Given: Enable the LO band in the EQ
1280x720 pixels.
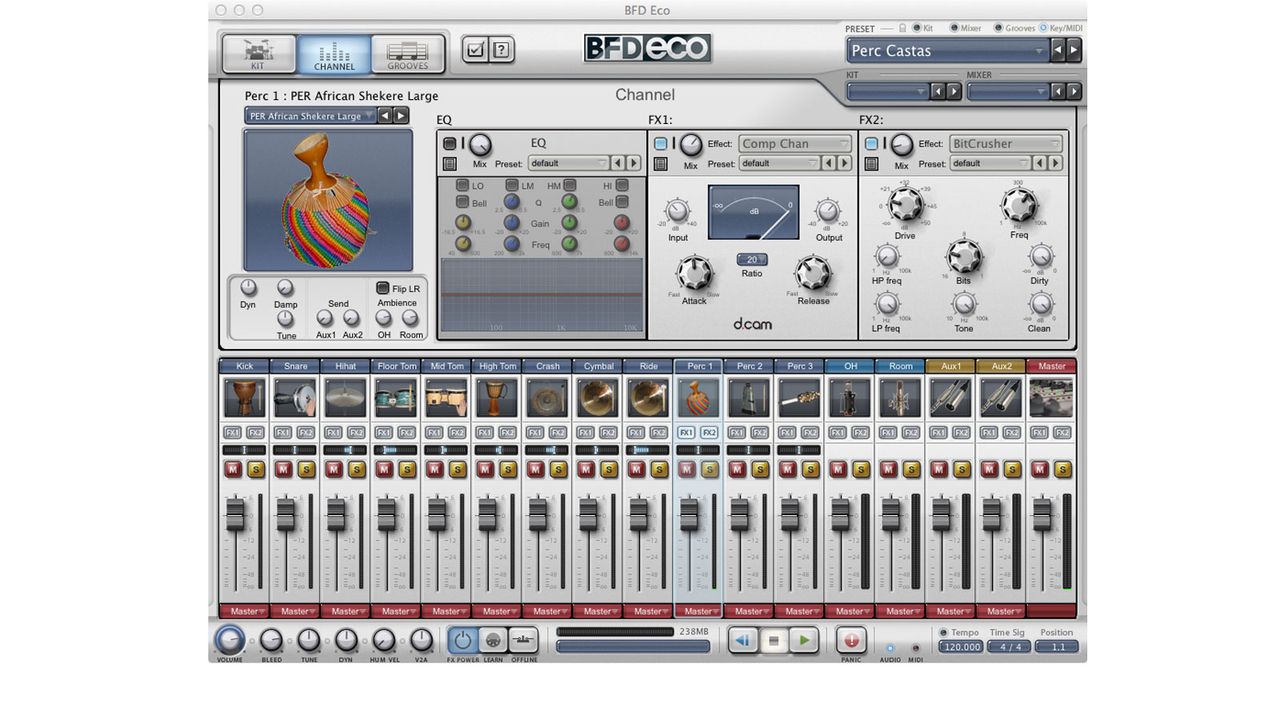Looking at the screenshot, I should (462, 185).
